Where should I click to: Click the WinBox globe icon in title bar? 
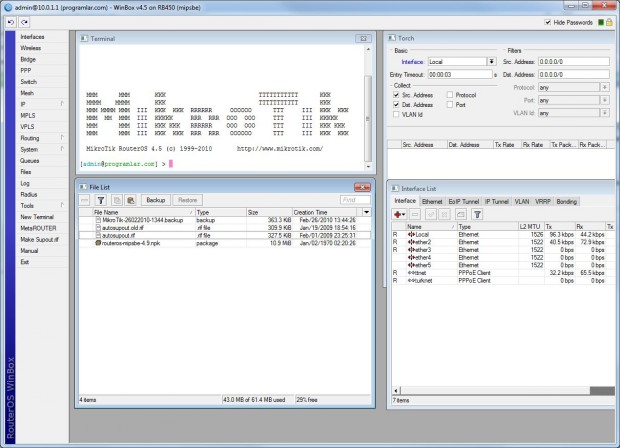[8, 8]
